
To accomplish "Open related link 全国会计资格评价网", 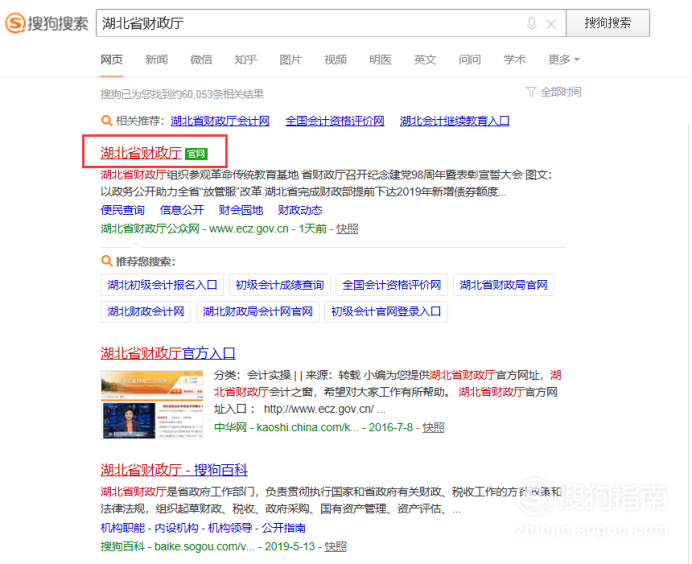I will (335, 121).
